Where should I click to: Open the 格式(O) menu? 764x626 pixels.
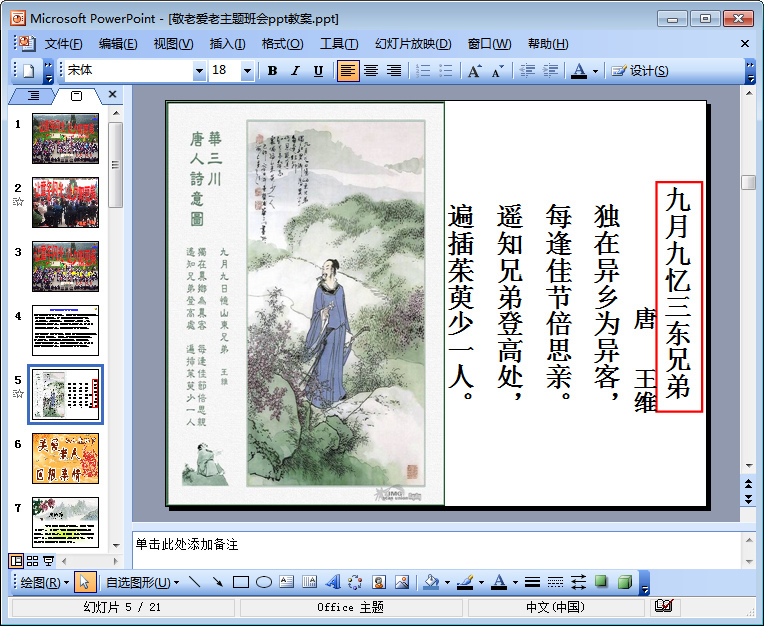282,44
